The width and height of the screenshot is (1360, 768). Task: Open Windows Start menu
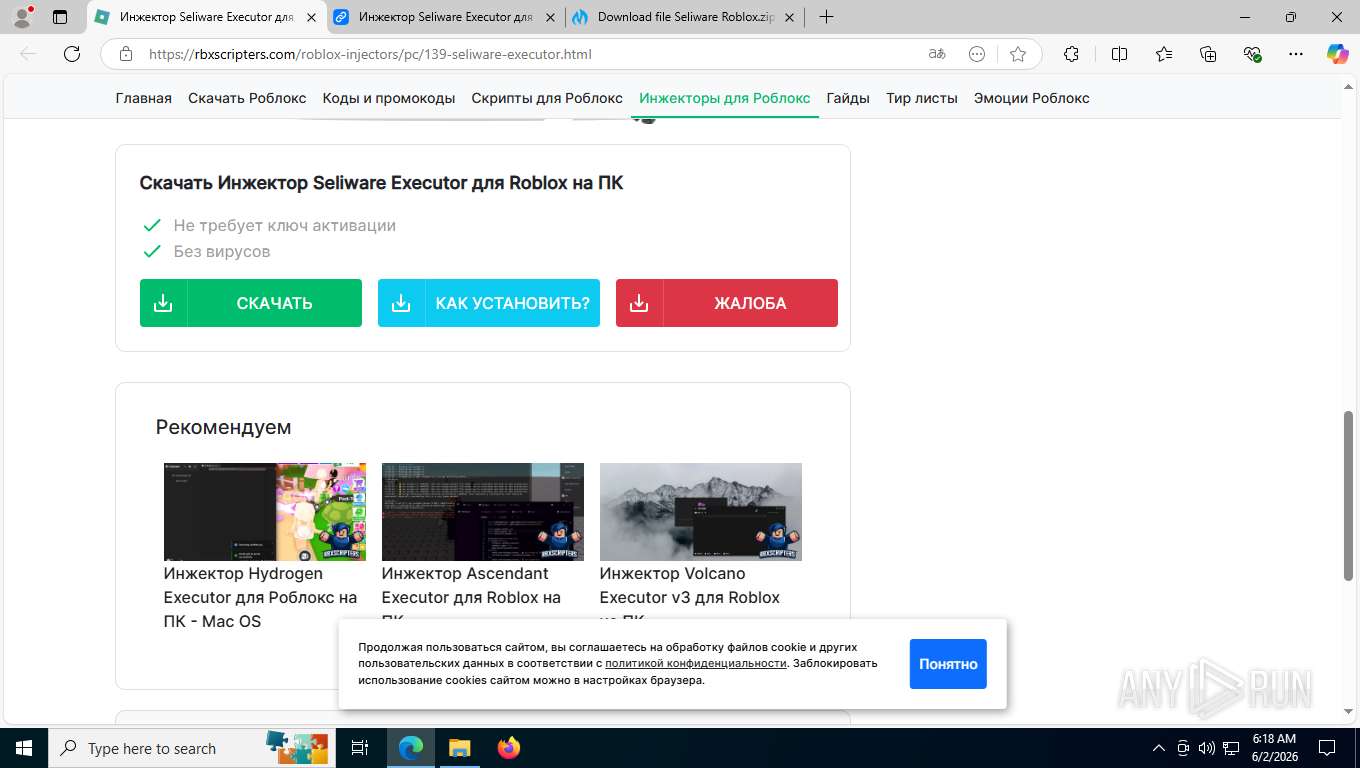[x=24, y=748]
